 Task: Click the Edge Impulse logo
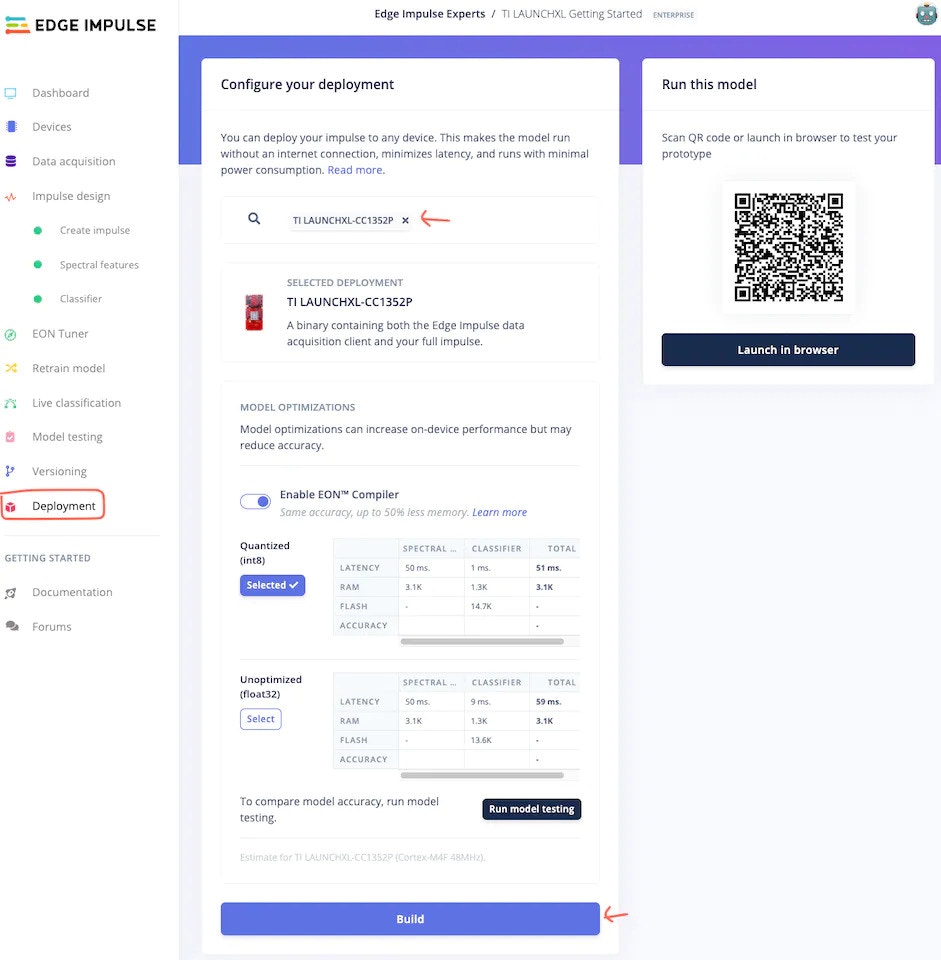(80, 25)
